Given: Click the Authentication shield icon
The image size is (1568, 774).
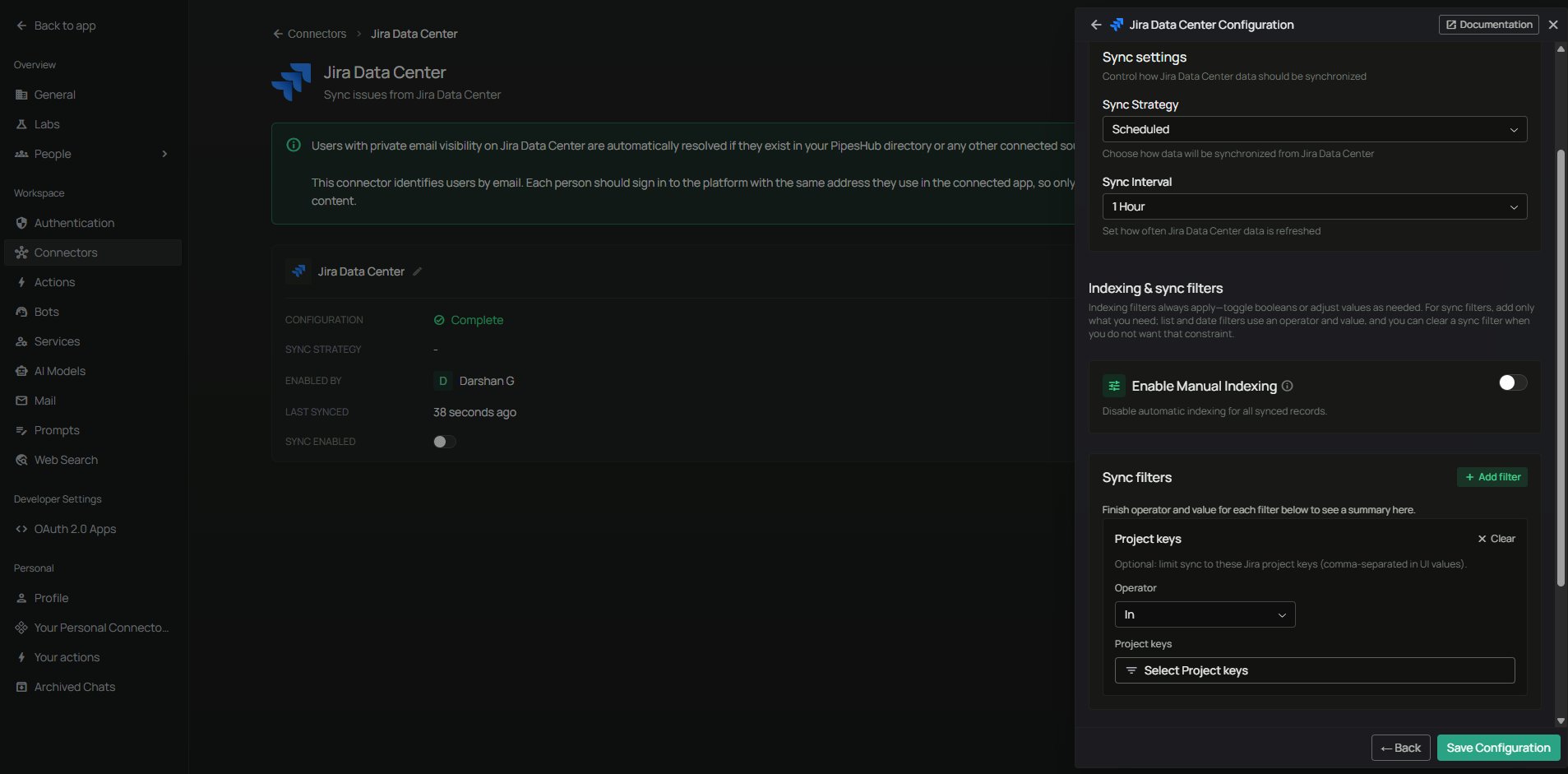Looking at the screenshot, I should click(x=21, y=223).
